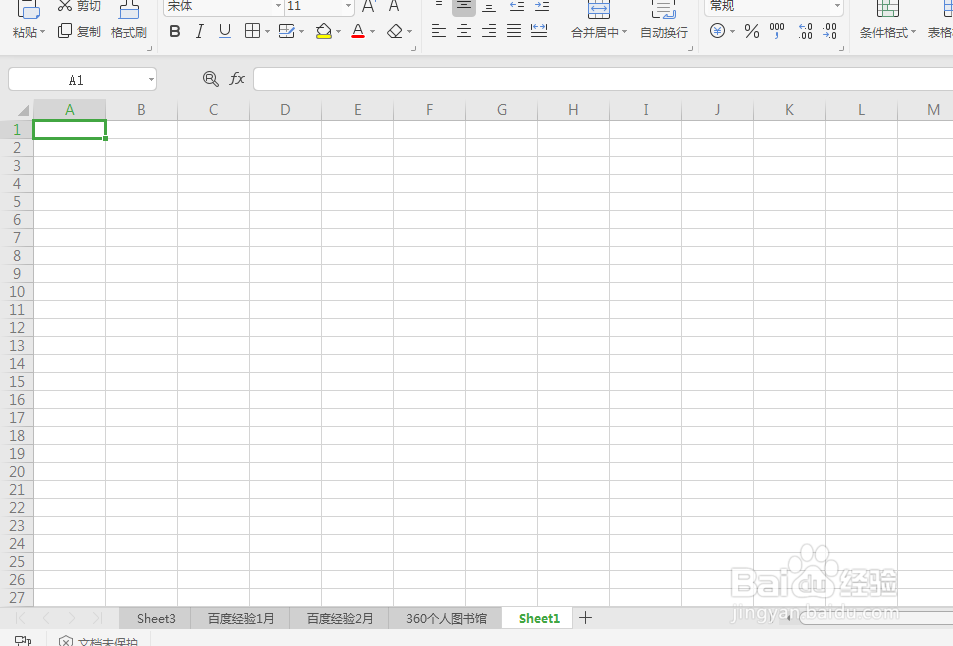The height and width of the screenshot is (646, 953).
Task: Click the Select All corner triangle
Action: (x=23, y=110)
